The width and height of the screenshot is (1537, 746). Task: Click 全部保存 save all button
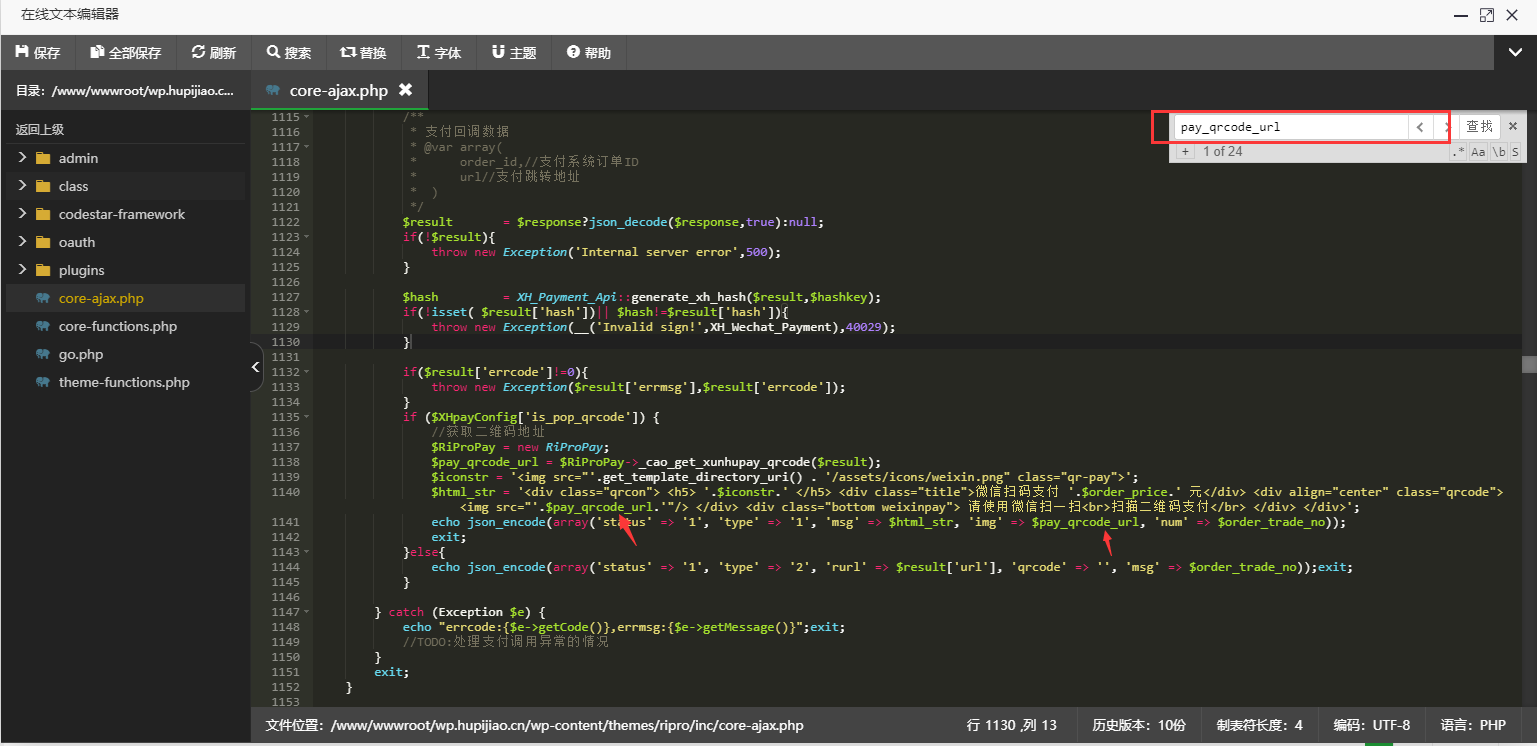[x=126, y=53]
